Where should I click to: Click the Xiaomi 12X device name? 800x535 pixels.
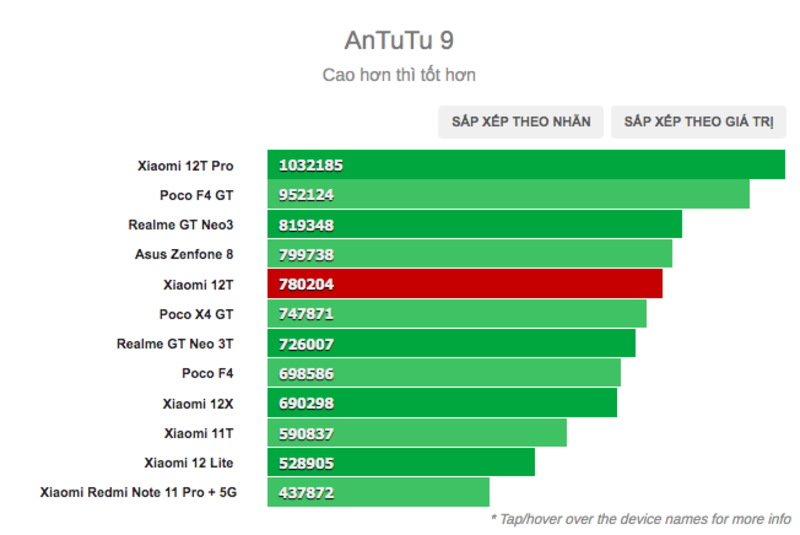click(198, 404)
